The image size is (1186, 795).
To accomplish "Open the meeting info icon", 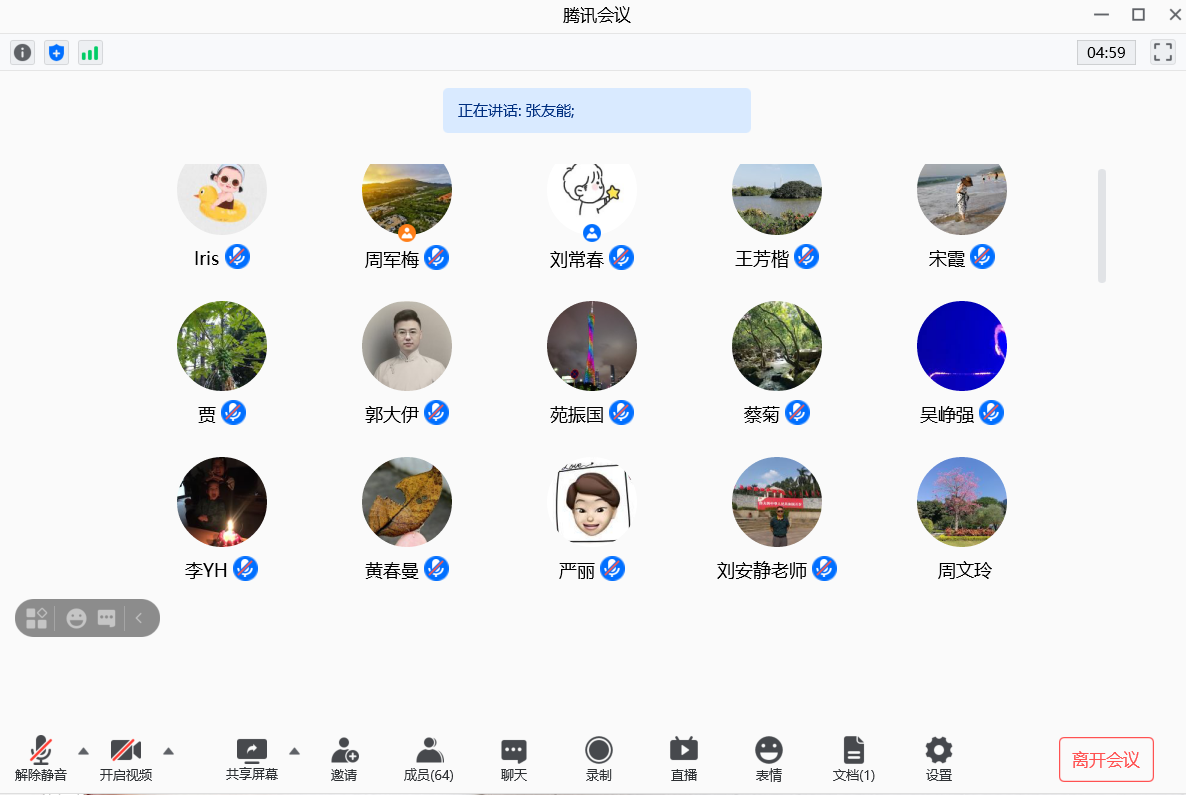I will pos(22,53).
